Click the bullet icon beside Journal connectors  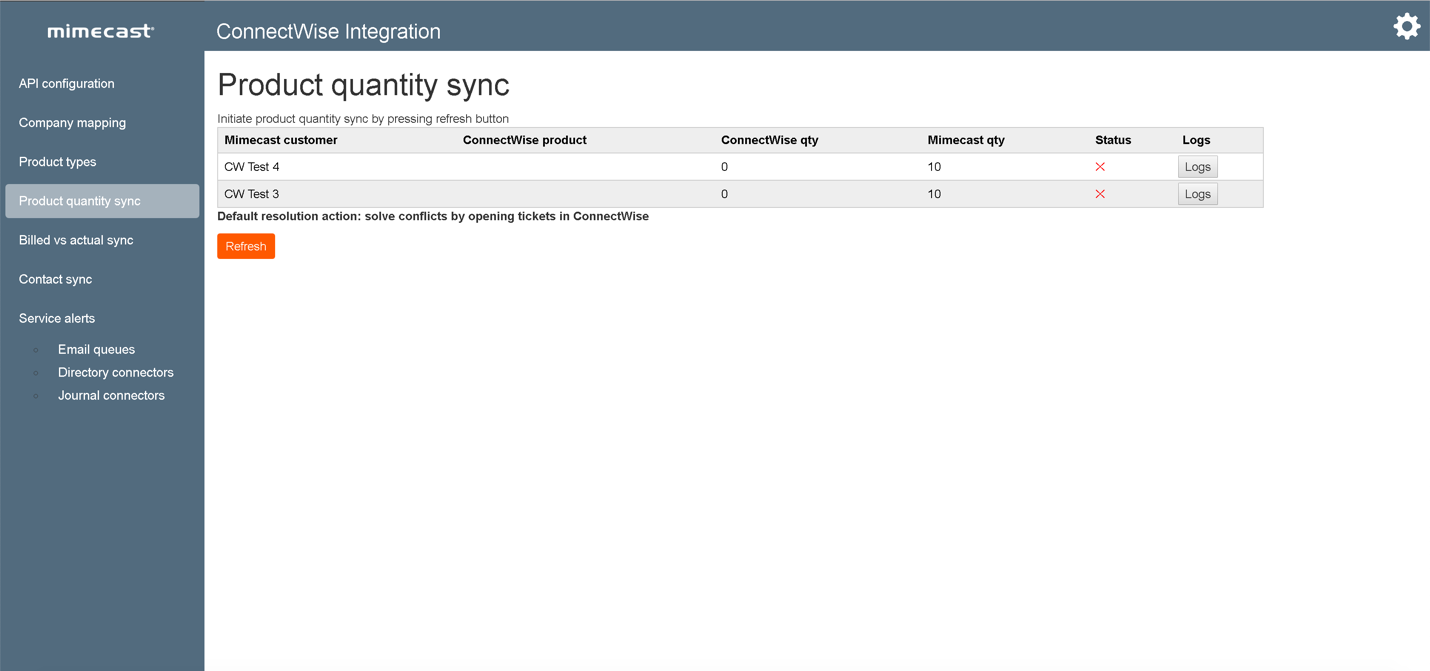coord(38,395)
